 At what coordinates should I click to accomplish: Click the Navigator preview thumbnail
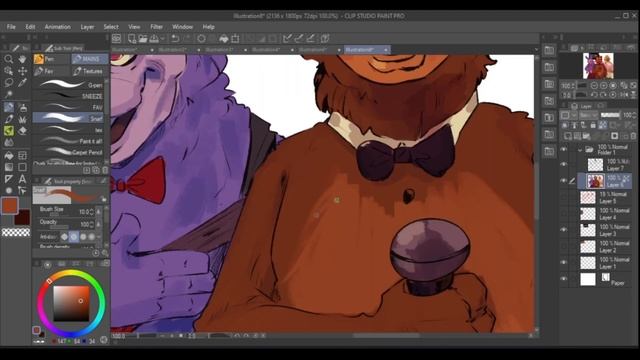coord(598,65)
